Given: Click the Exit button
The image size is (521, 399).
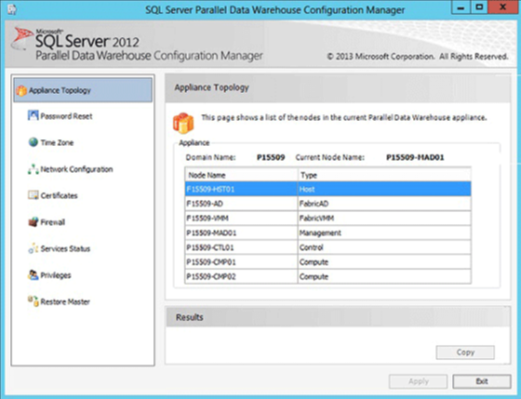Looking at the screenshot, I should [482, 381].
